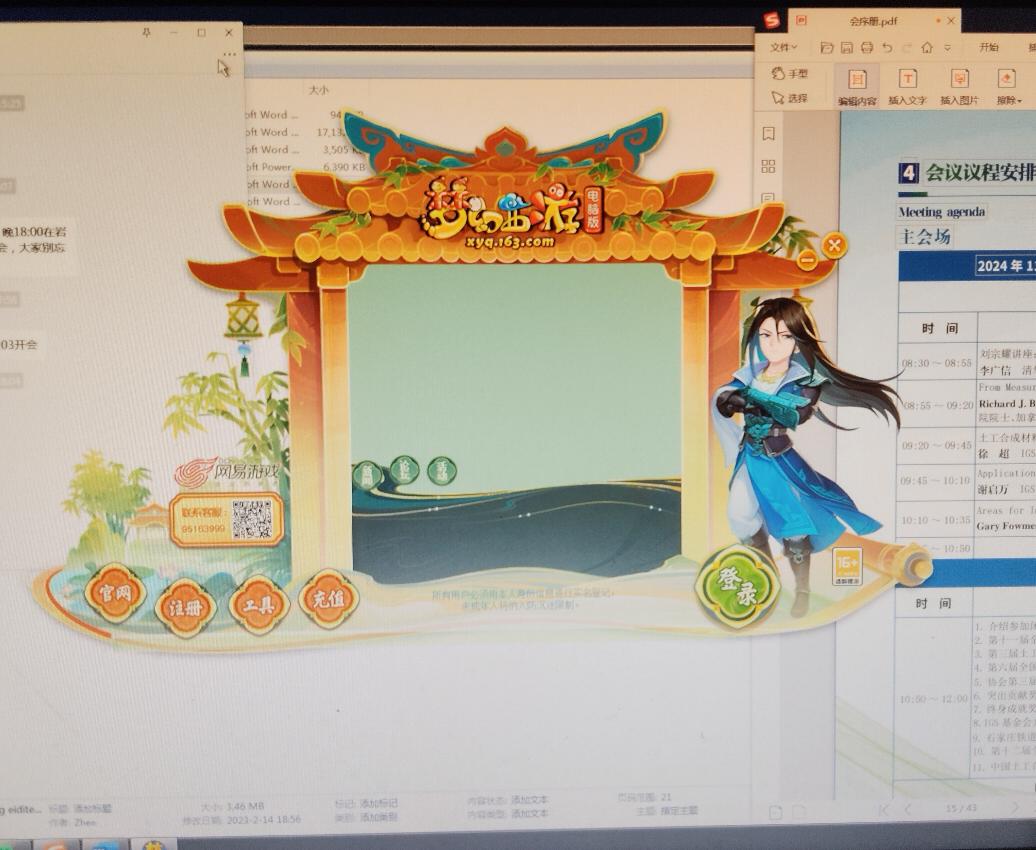1036x850 pixels.
Task: Click the PDF file icon on the document tab
Action: click(x=801, y=21)
